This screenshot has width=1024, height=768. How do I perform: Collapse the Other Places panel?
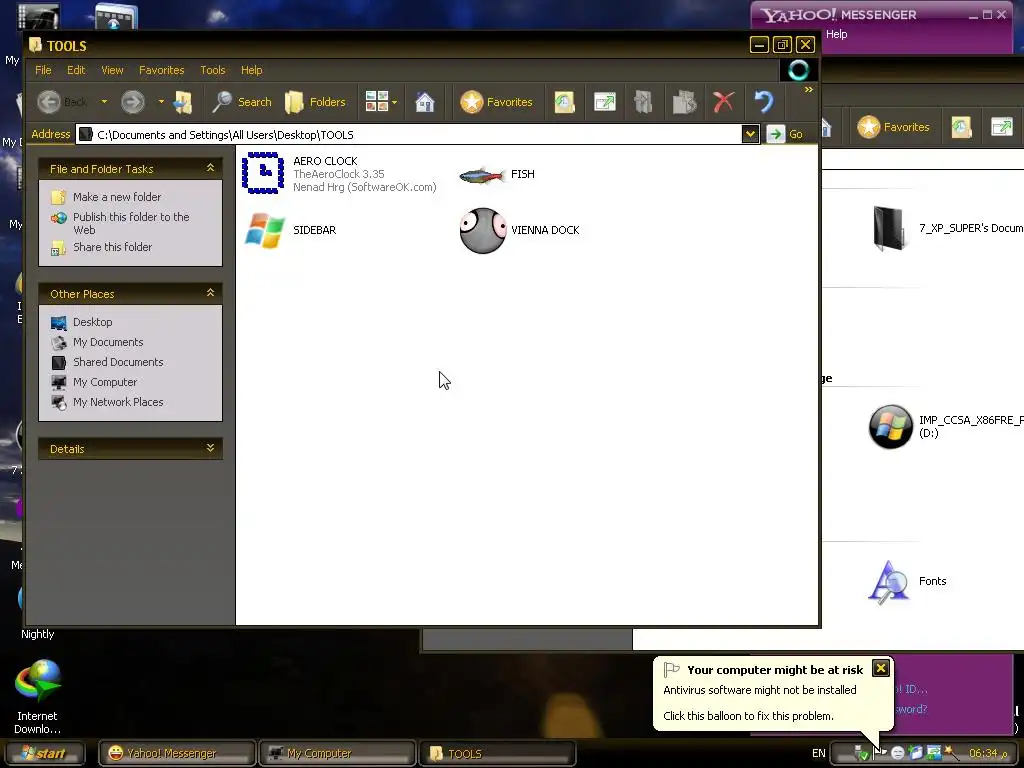210,293
